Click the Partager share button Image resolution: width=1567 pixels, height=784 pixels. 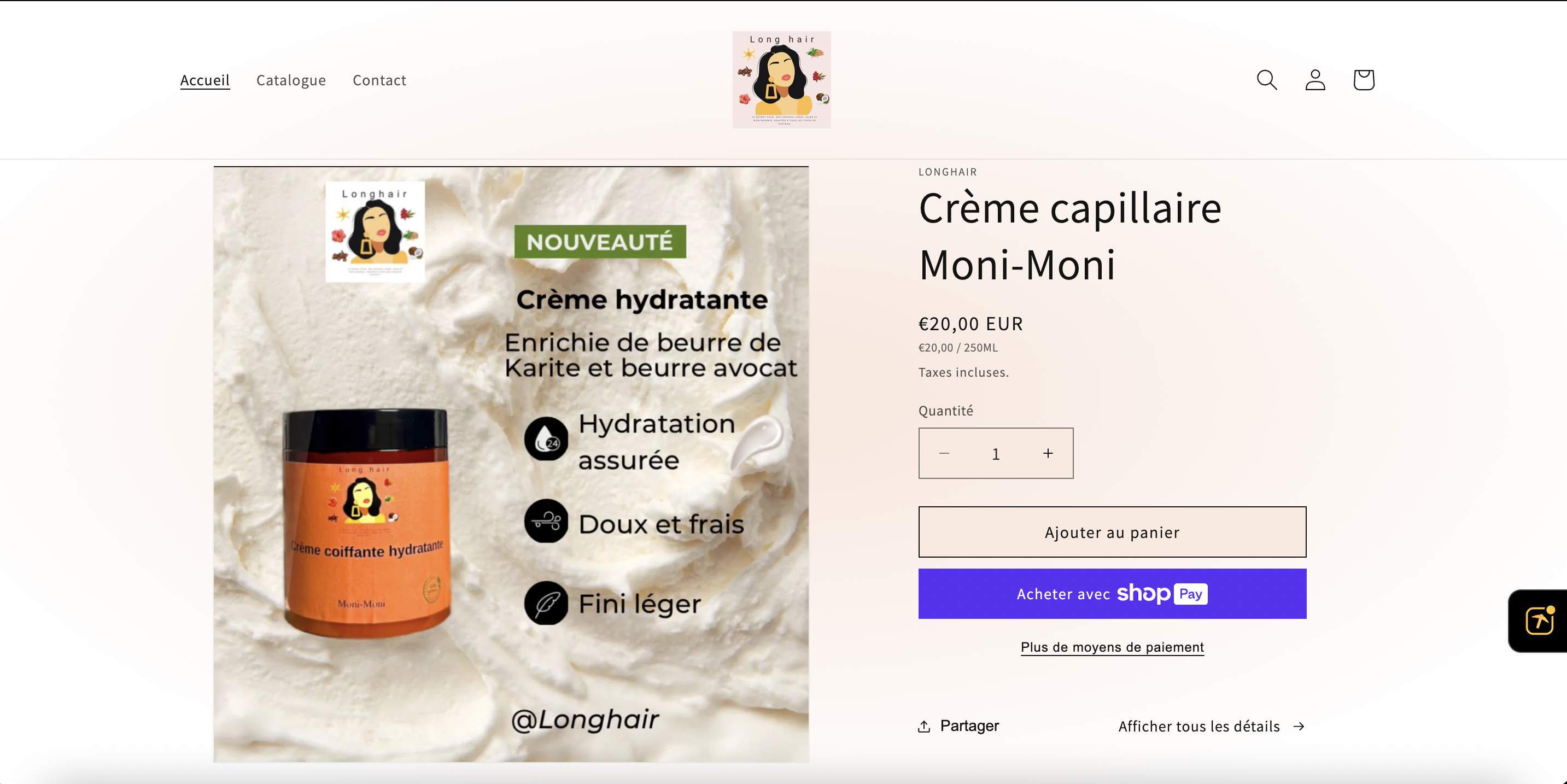[x=958, y=726]
